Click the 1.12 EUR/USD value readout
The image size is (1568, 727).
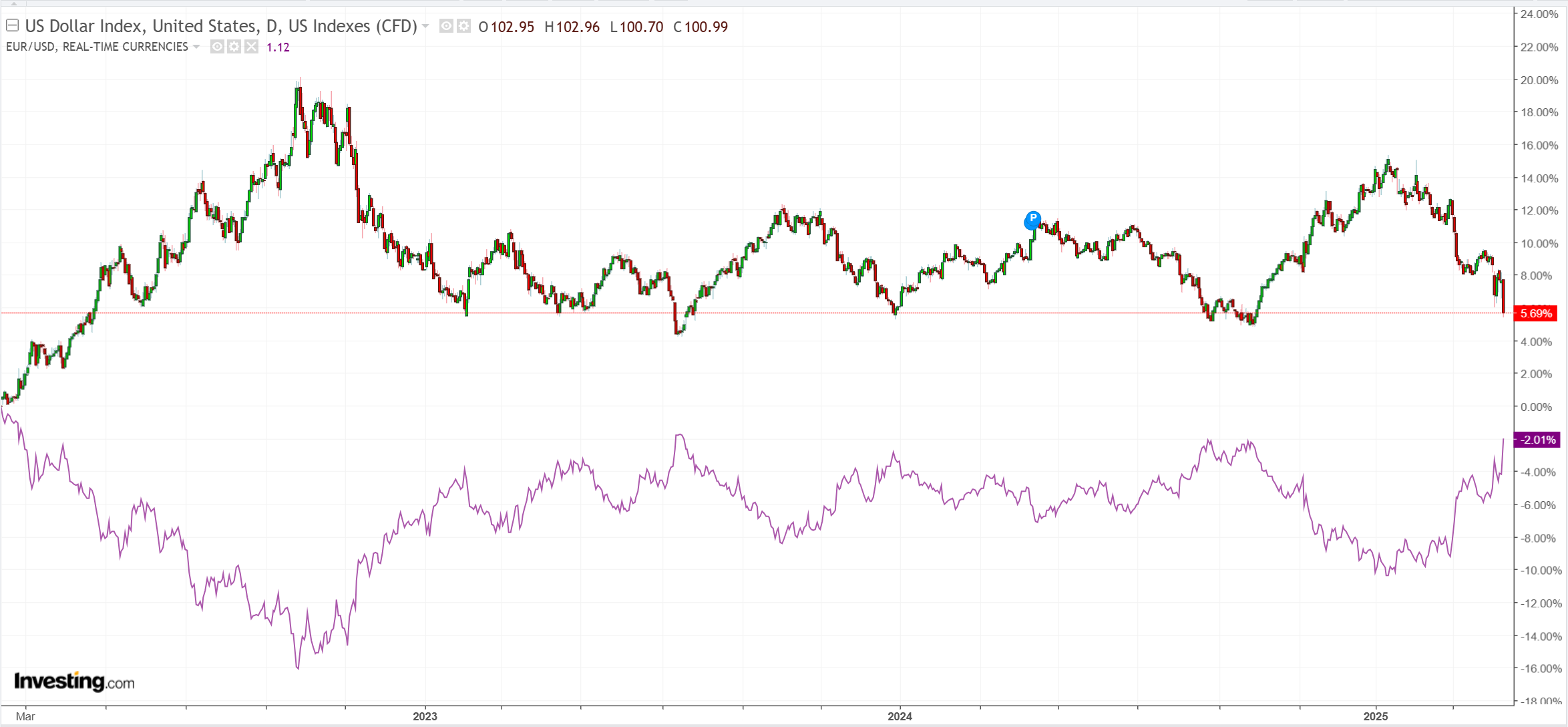278,47
